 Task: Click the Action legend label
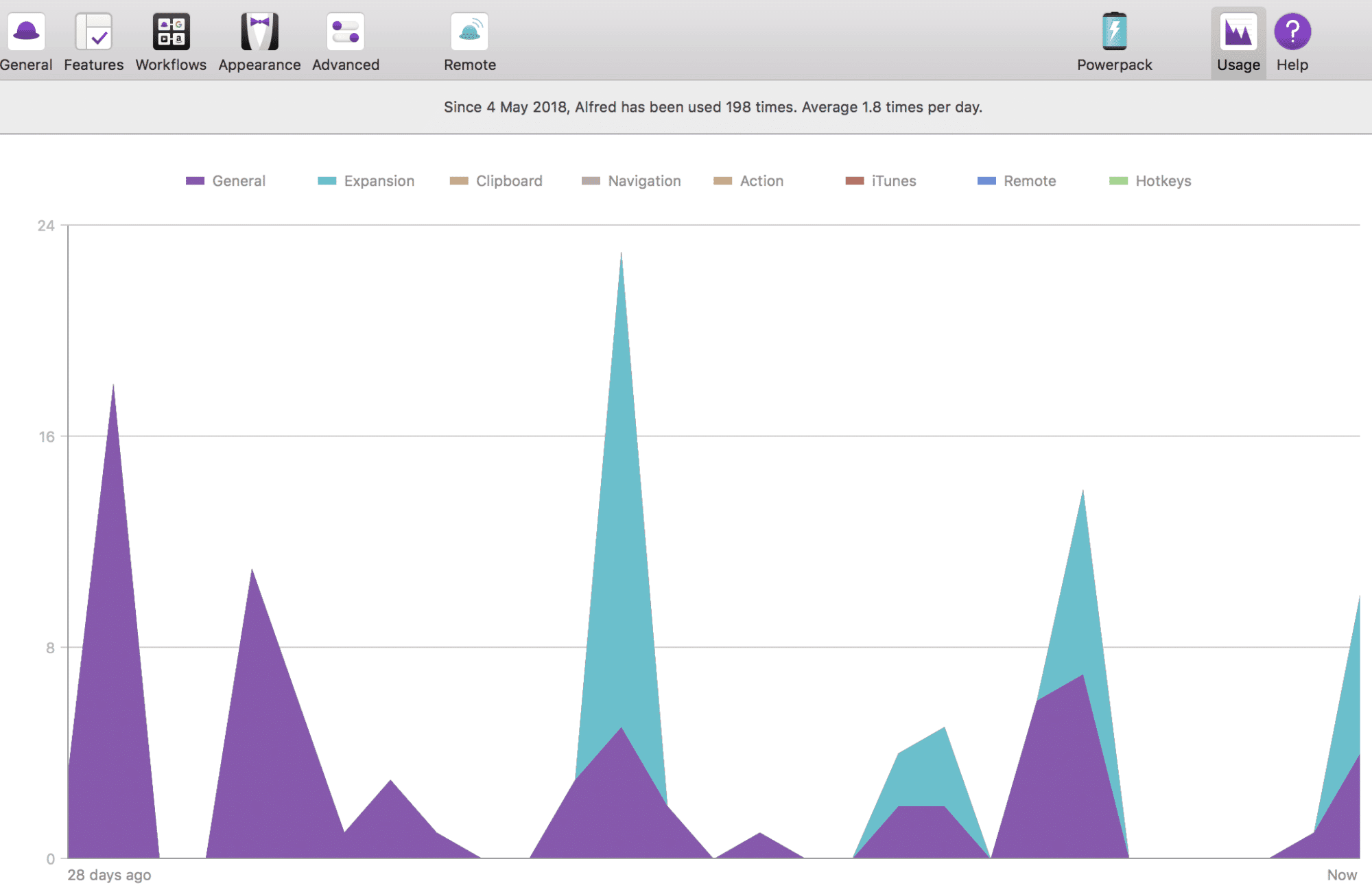pos(761,181)
